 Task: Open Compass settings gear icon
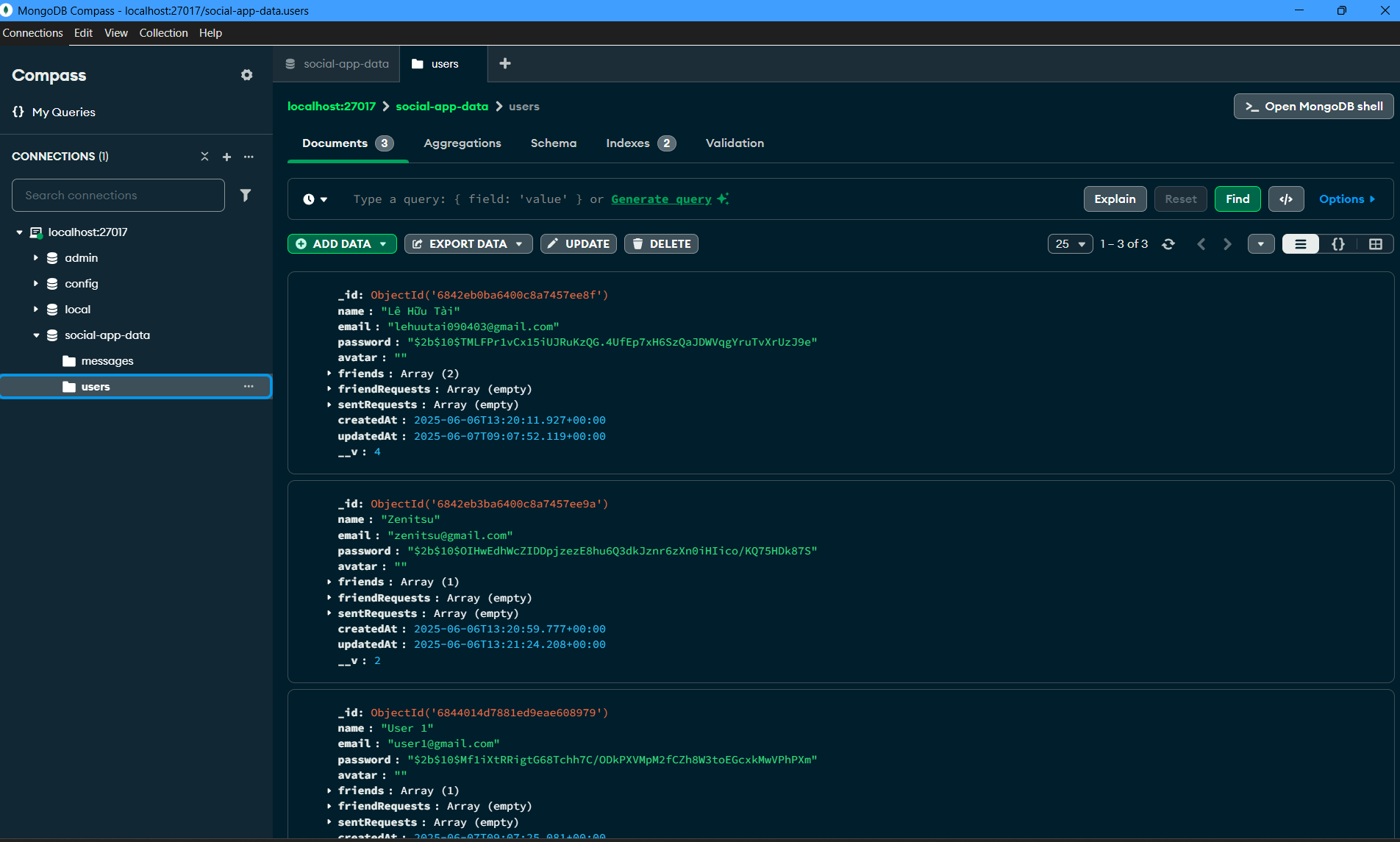pyautogui.click(x=247, y=75)
